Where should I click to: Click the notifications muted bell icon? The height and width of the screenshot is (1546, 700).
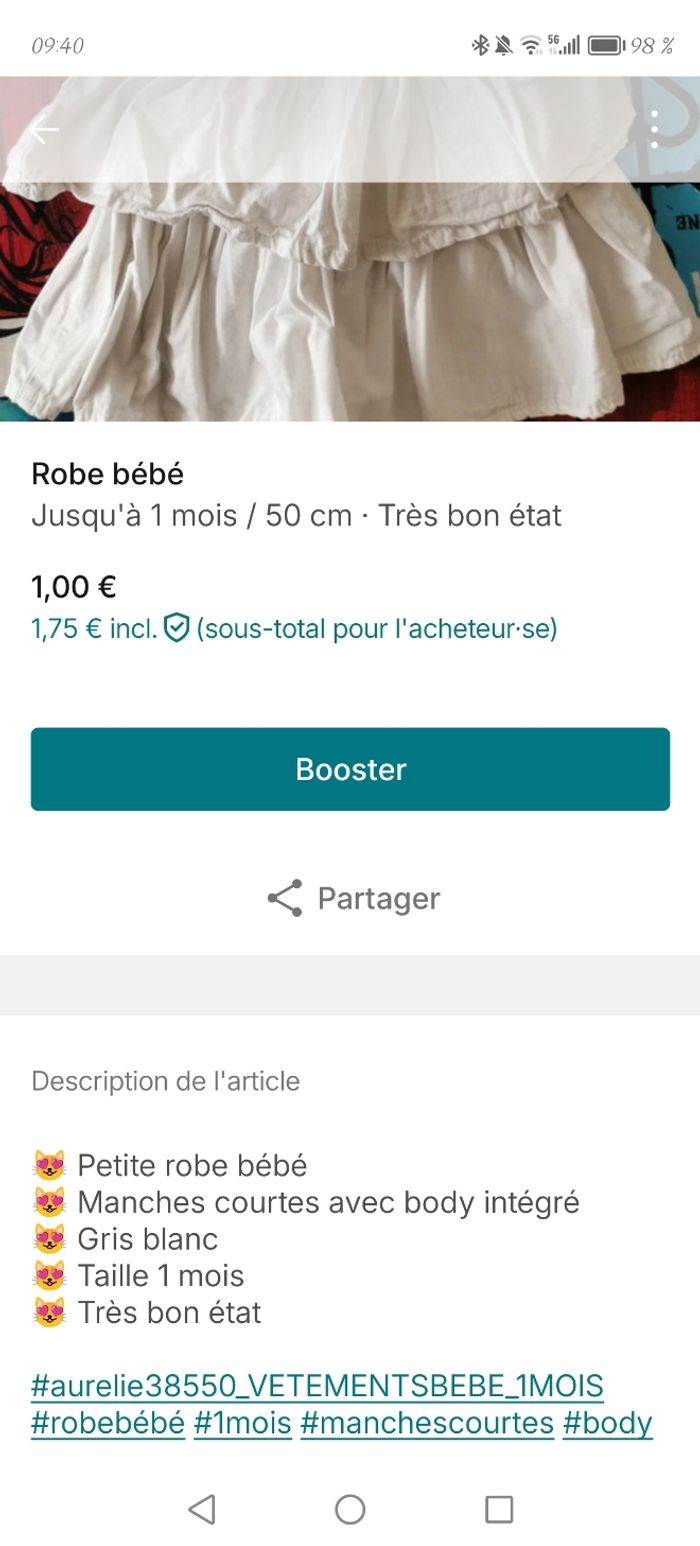point(502,45)
